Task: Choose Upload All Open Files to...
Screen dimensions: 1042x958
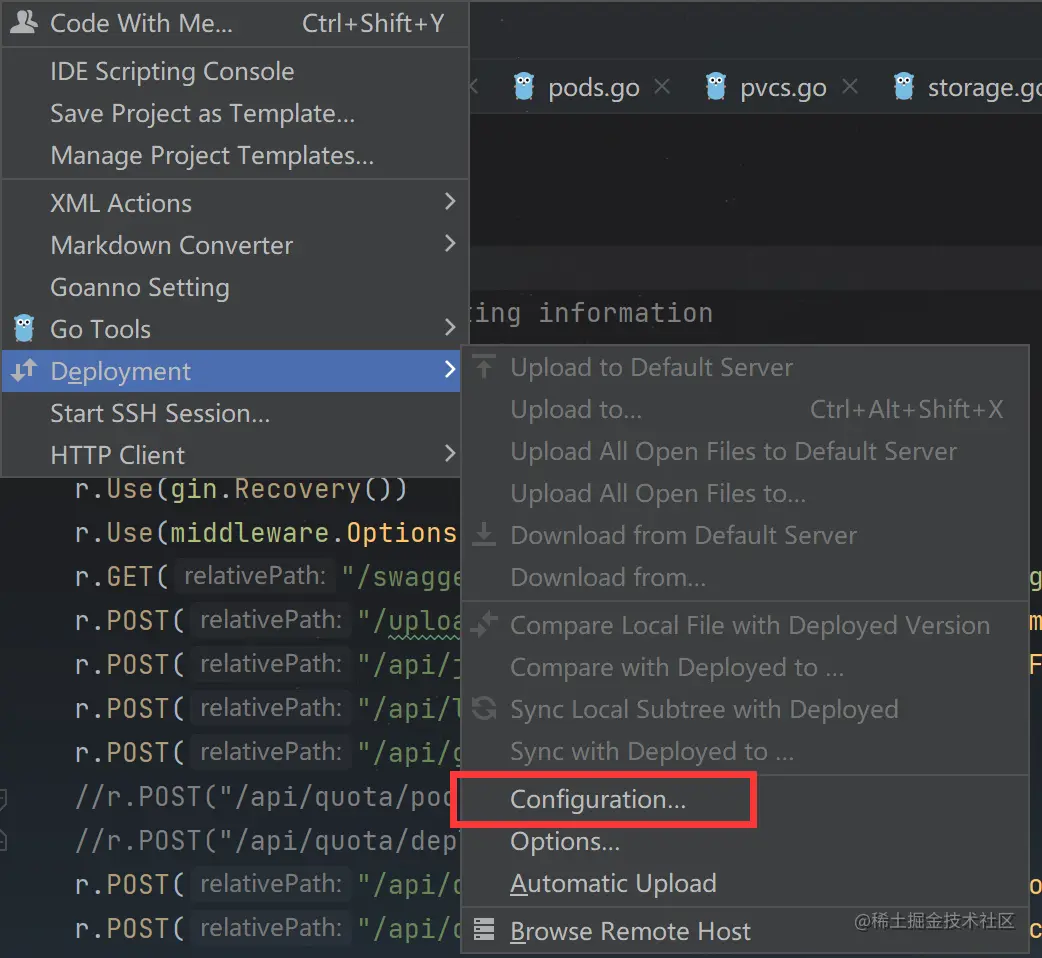Action: (744, 494)
